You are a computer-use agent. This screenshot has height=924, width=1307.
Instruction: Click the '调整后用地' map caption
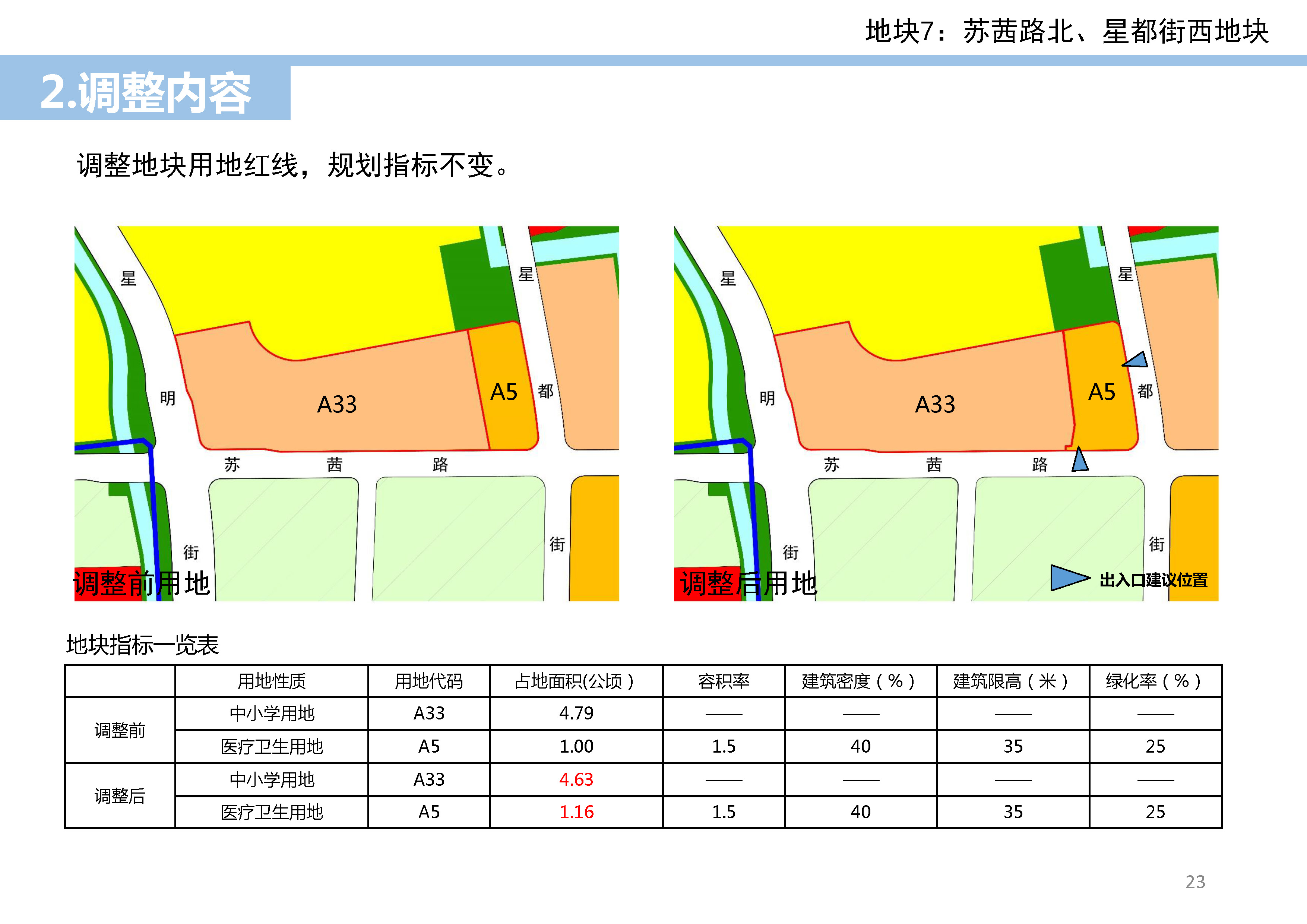tap(748, 583)
